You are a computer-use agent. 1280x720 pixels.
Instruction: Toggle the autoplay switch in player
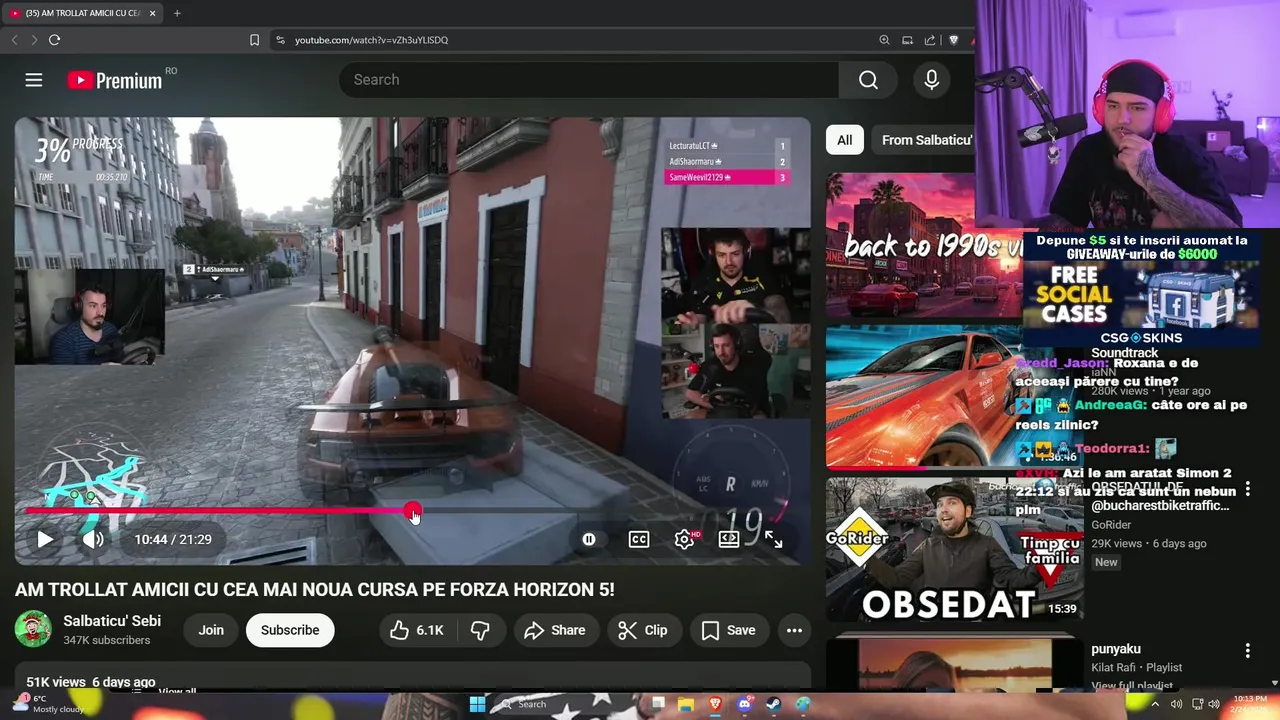coord(589,539)
